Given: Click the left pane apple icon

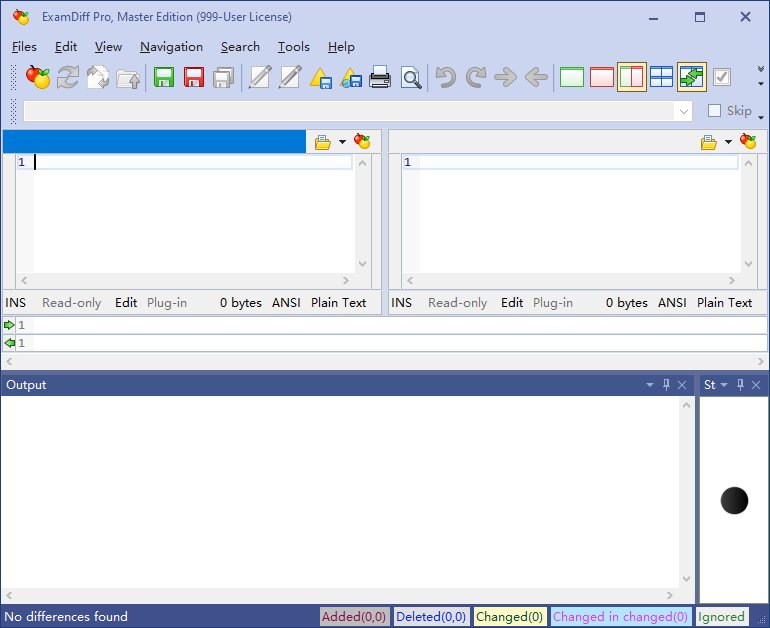Looking at the screenshot, I should tap(362, 141).
